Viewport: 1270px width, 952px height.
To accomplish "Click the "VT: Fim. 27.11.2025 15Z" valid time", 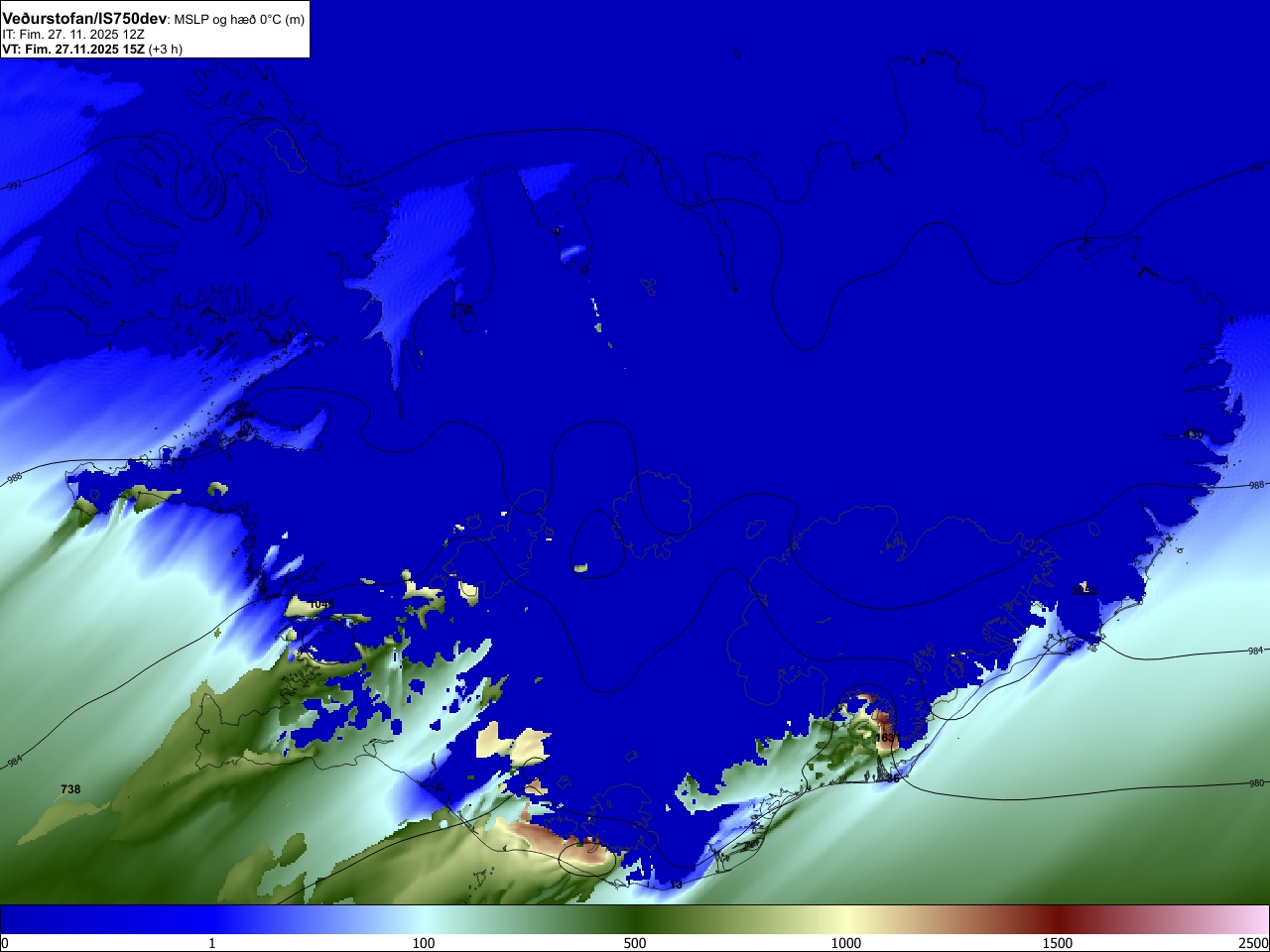I will (x=73, y=49).
